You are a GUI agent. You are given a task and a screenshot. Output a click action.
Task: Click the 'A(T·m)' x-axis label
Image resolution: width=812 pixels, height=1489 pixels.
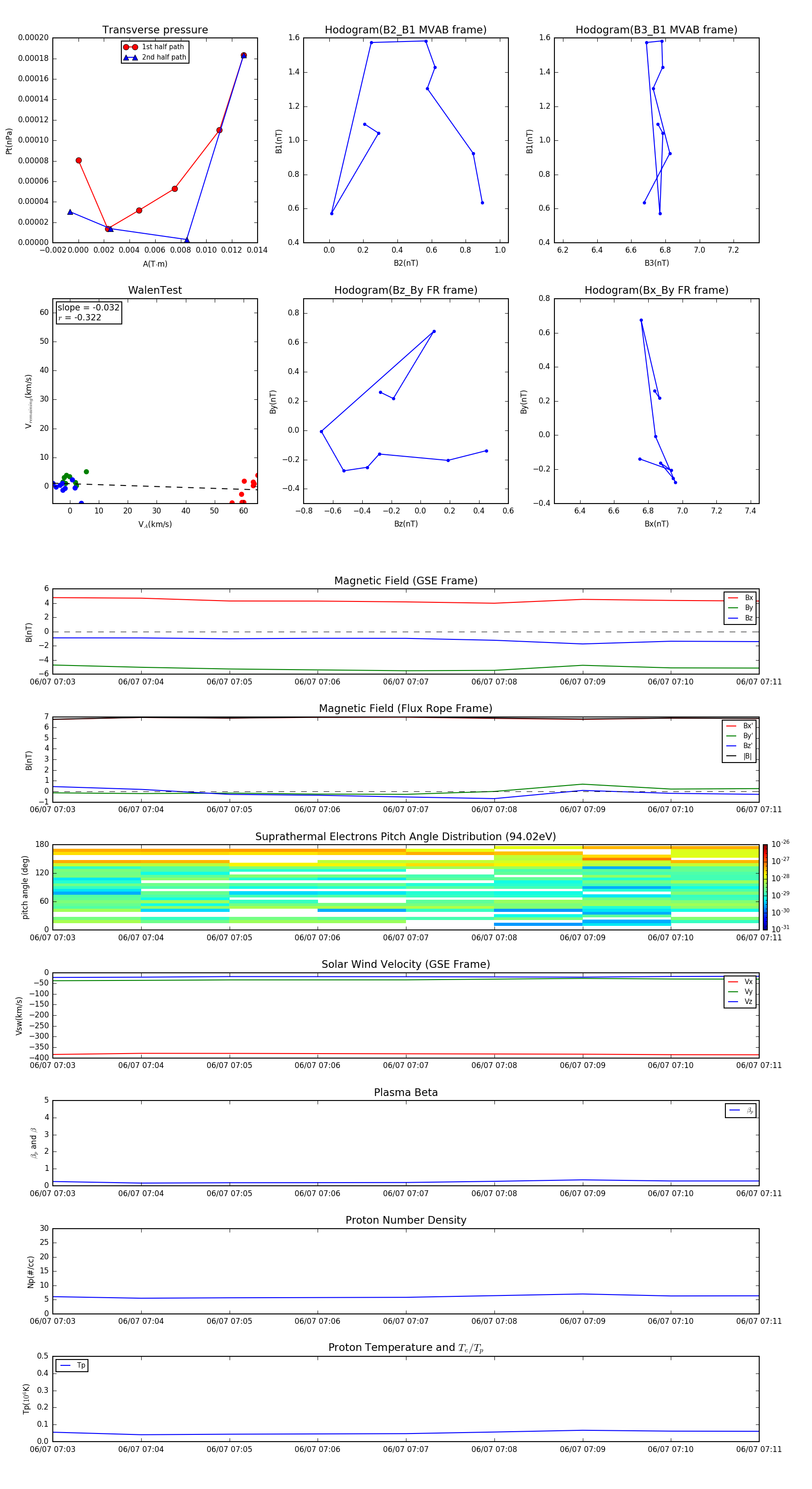point(155,264)
